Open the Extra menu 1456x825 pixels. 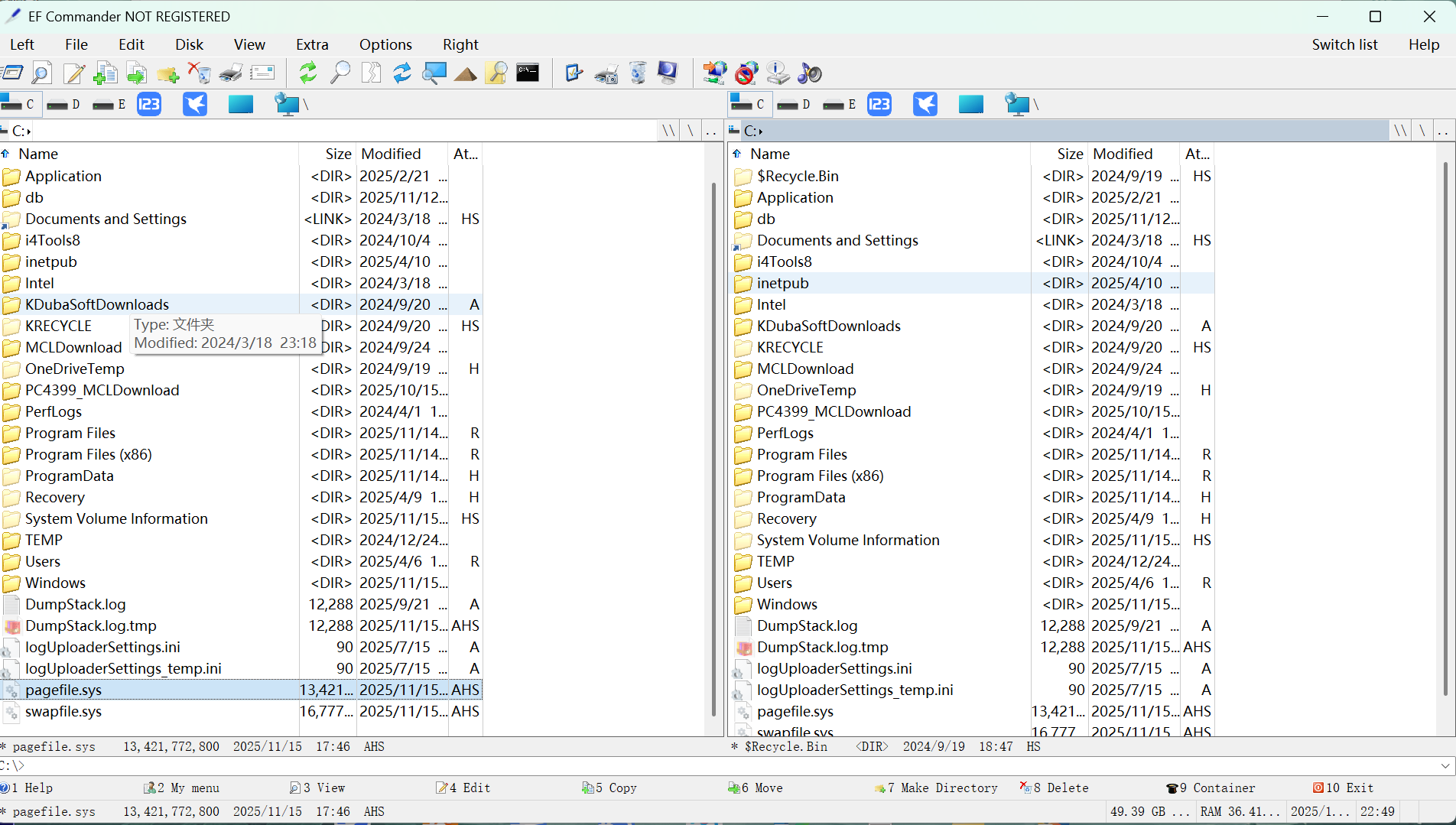[x=311, y=44]
